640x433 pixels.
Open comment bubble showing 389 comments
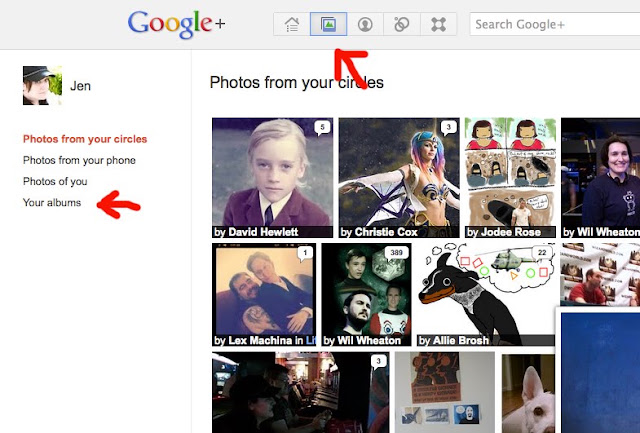(x=396, y=253)
